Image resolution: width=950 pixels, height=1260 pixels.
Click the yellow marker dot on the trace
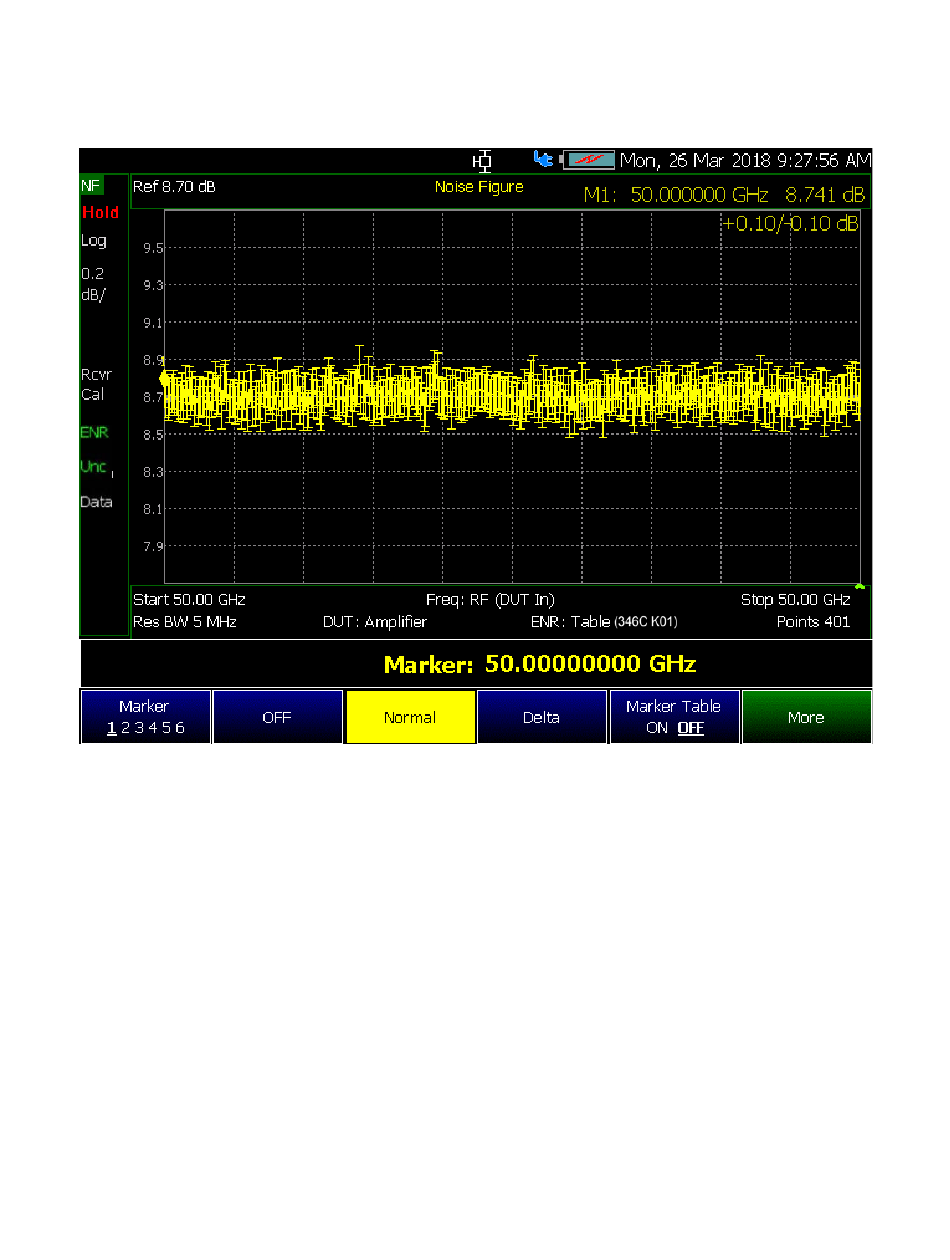tap(165, 379)
